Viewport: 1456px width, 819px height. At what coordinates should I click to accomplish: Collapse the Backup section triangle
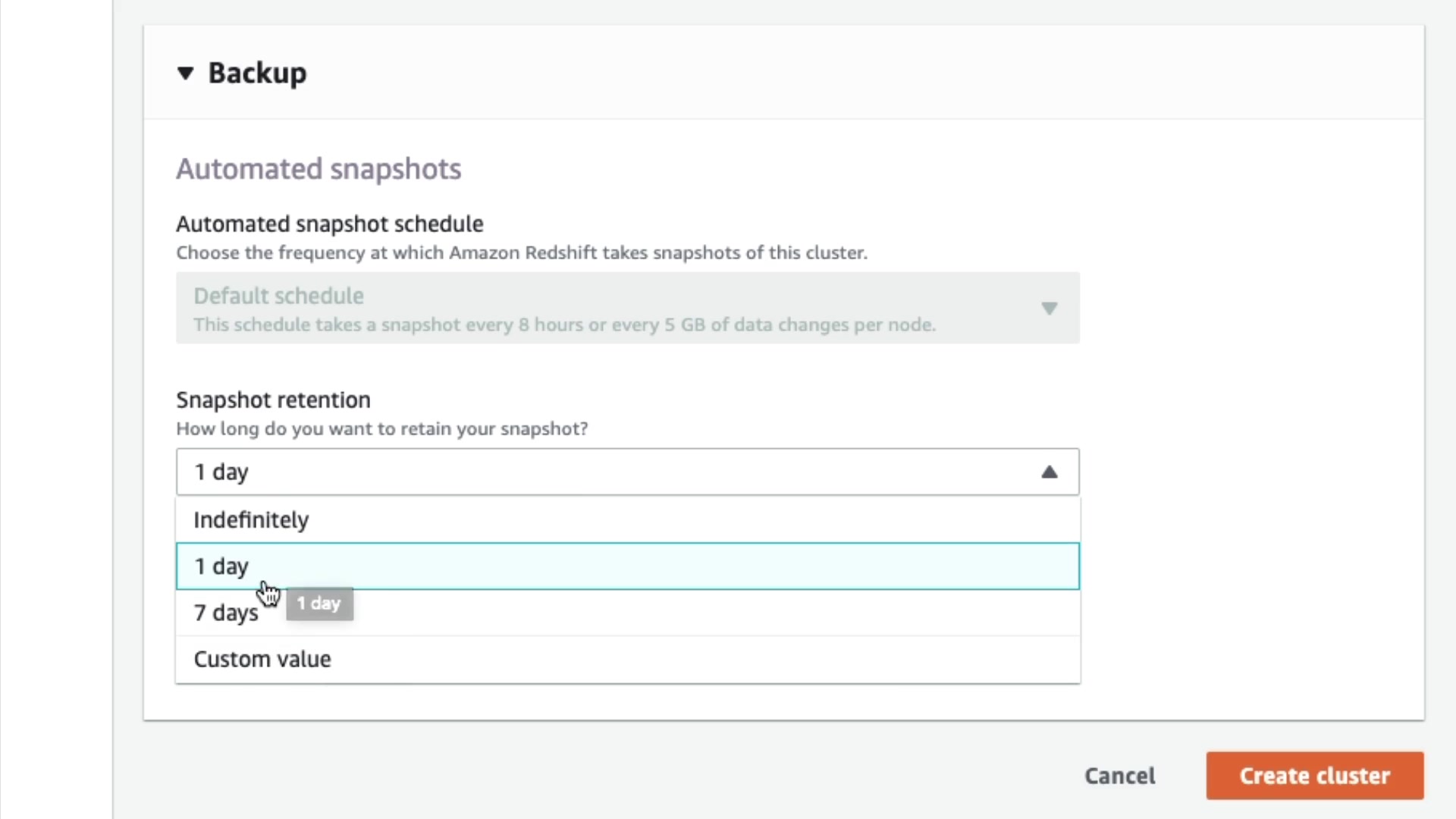(x=185, y=74)
